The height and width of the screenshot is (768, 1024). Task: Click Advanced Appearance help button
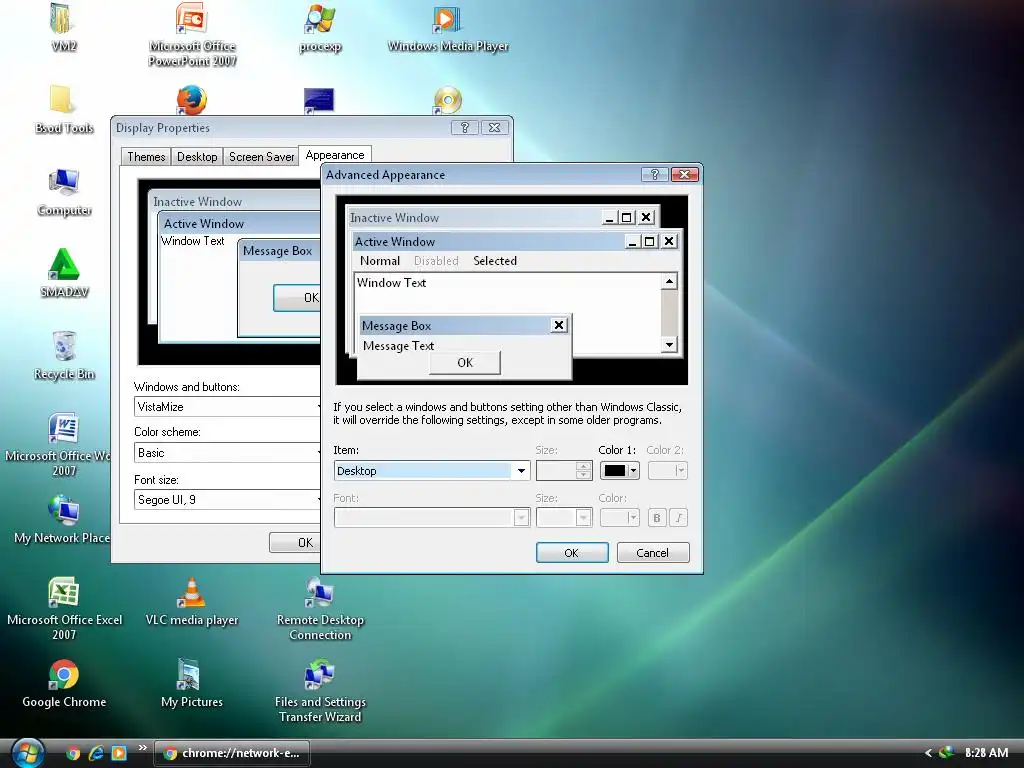[654, 174]
